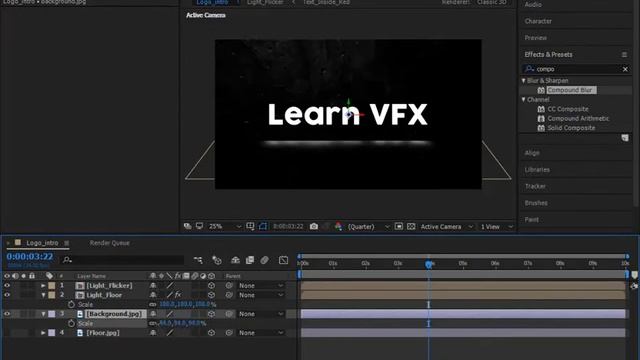The width and height of the screenshot is (640, 360).
Task: Enable motion blur for all layers
Action: pyautogui.click(x=264, y=260)
